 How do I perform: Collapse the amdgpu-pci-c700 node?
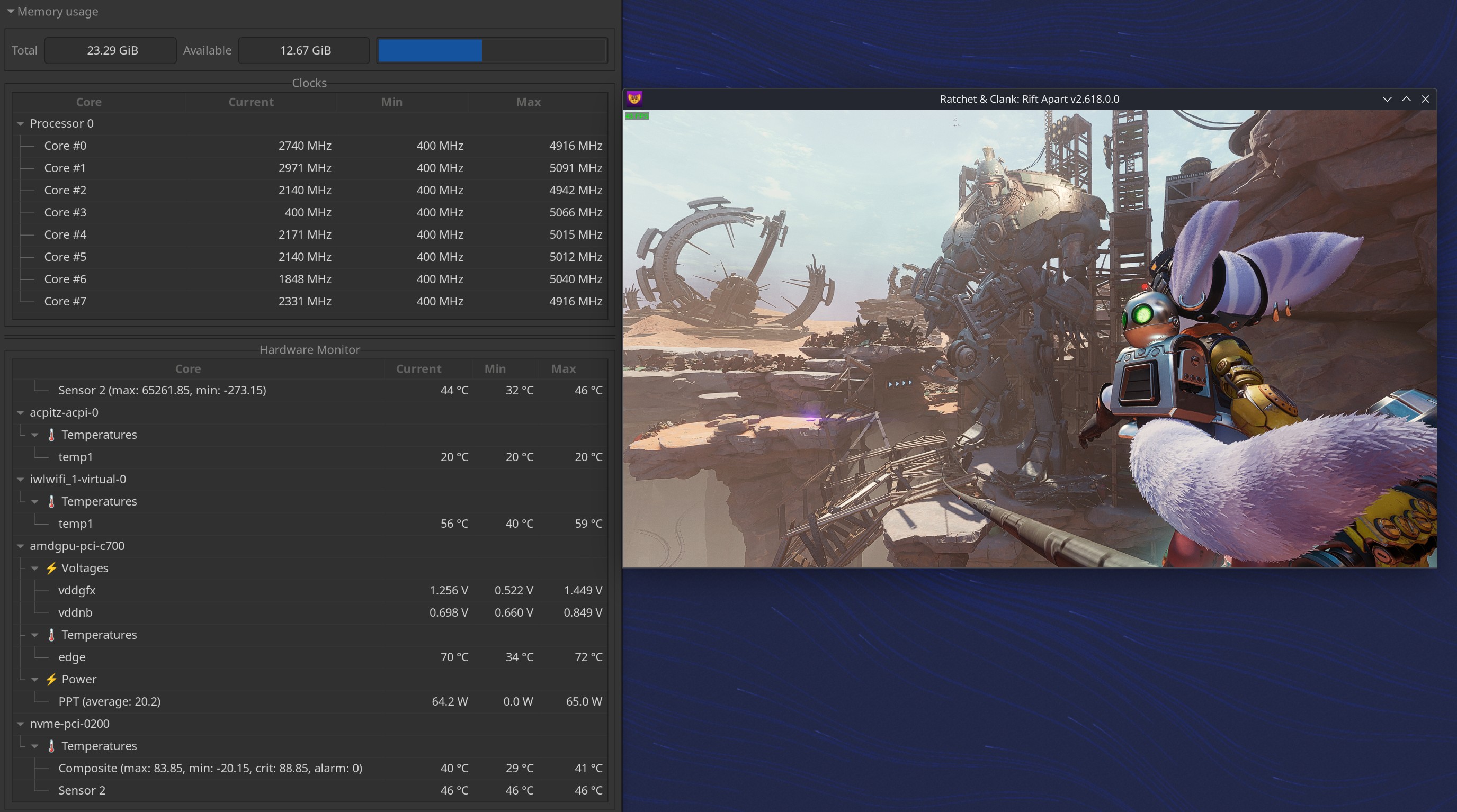[x=20, y=546]
